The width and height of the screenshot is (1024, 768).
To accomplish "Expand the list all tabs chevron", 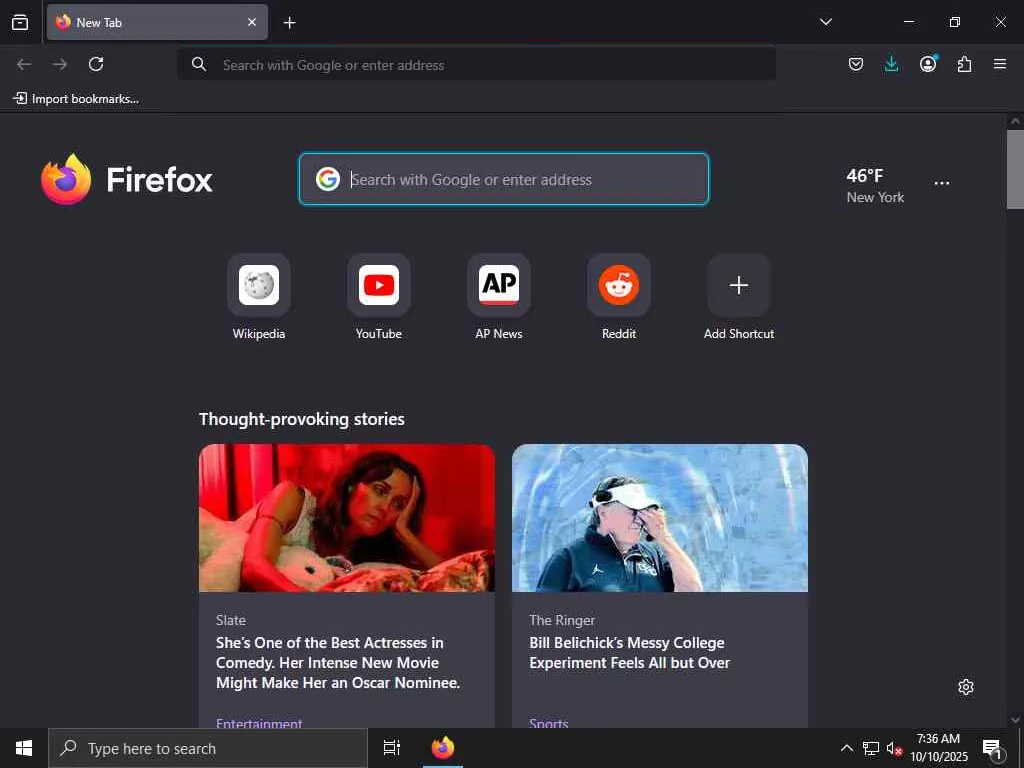I will (x=825, y=22).
